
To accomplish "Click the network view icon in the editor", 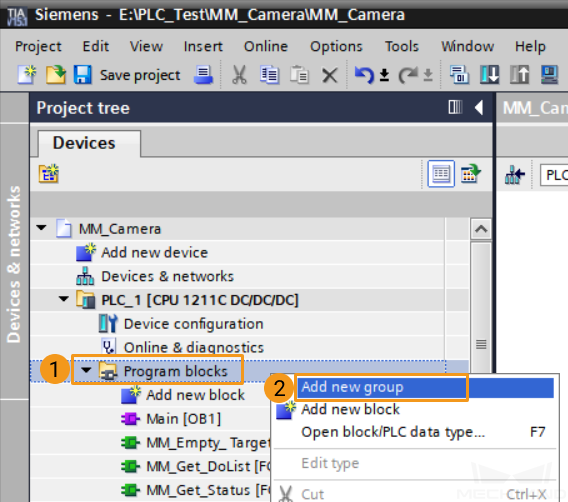I will click(515, 175).
